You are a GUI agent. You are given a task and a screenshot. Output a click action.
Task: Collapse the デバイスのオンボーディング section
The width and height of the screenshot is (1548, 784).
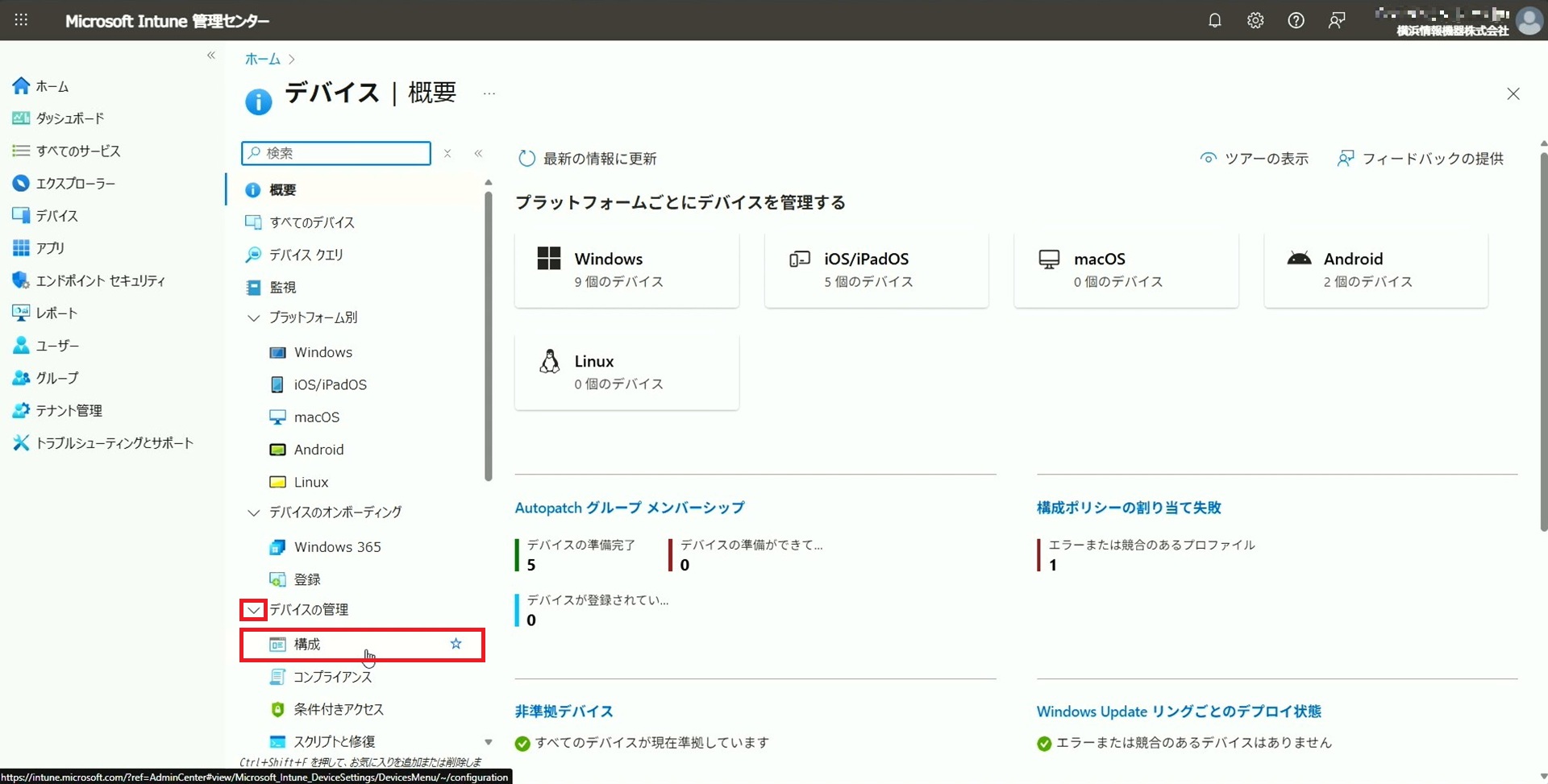(254, 512)
